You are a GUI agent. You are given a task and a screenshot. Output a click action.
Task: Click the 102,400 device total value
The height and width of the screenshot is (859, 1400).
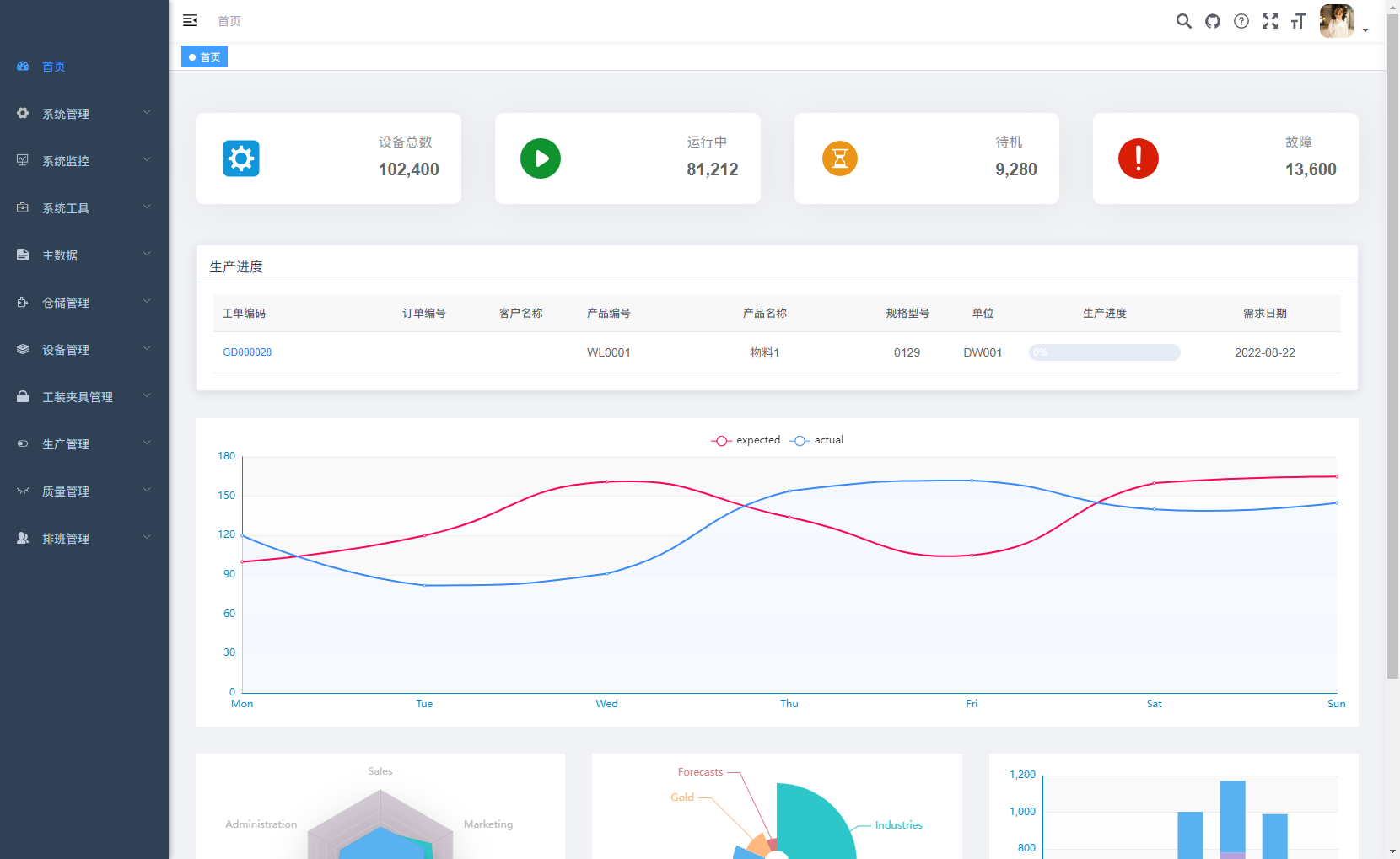pyautogui.click(x=409, y=169)
